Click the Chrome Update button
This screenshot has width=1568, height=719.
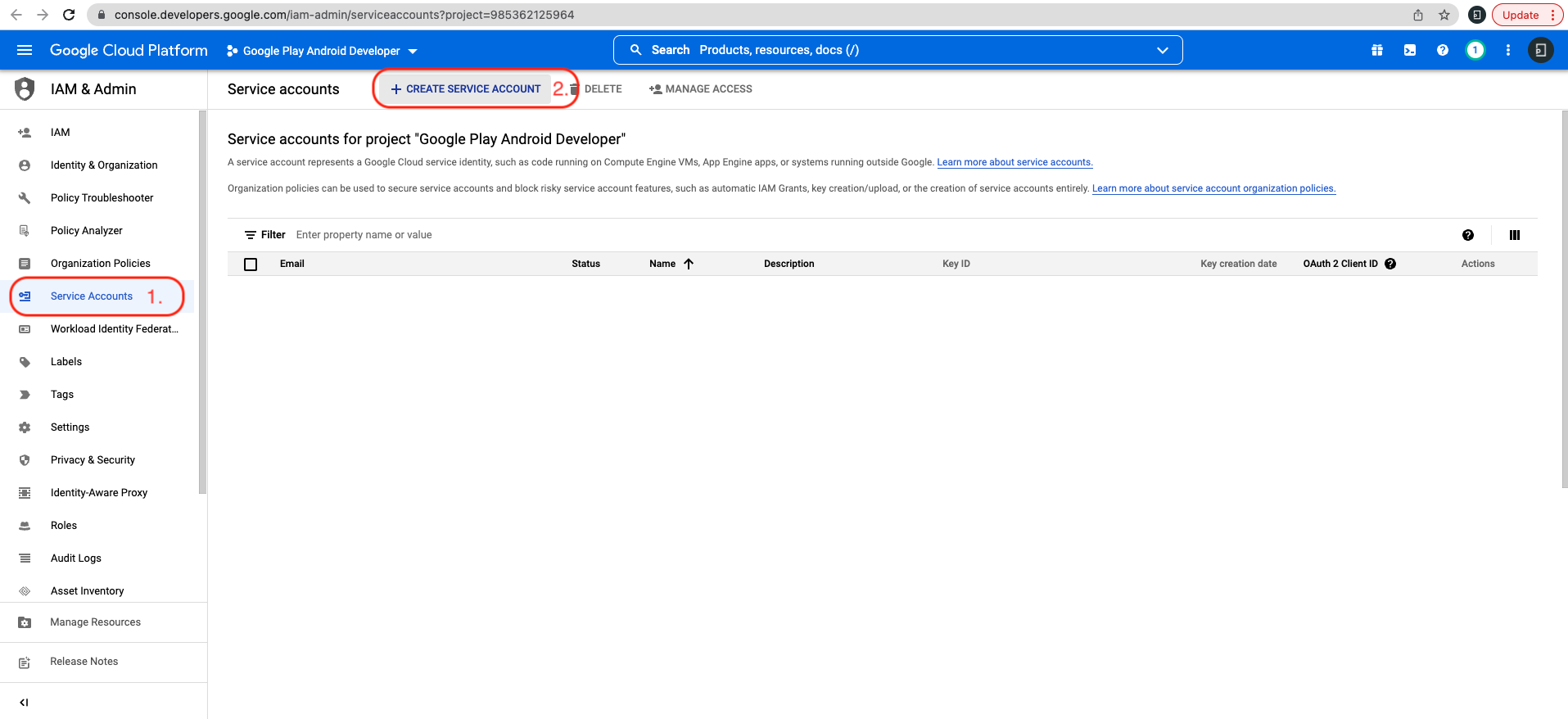point(1527,15)
